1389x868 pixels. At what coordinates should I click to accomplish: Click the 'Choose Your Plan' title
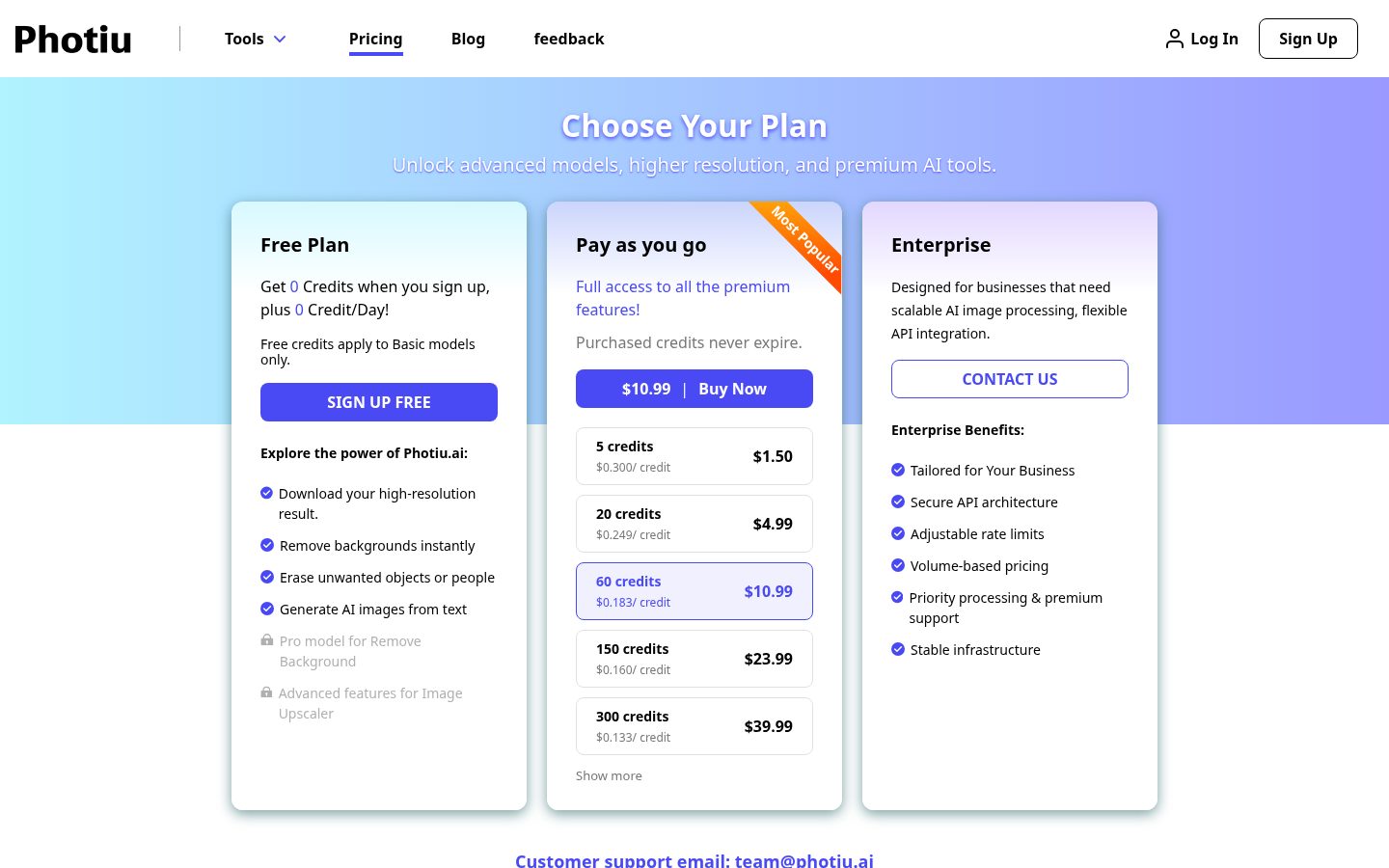tap(694, 126)
